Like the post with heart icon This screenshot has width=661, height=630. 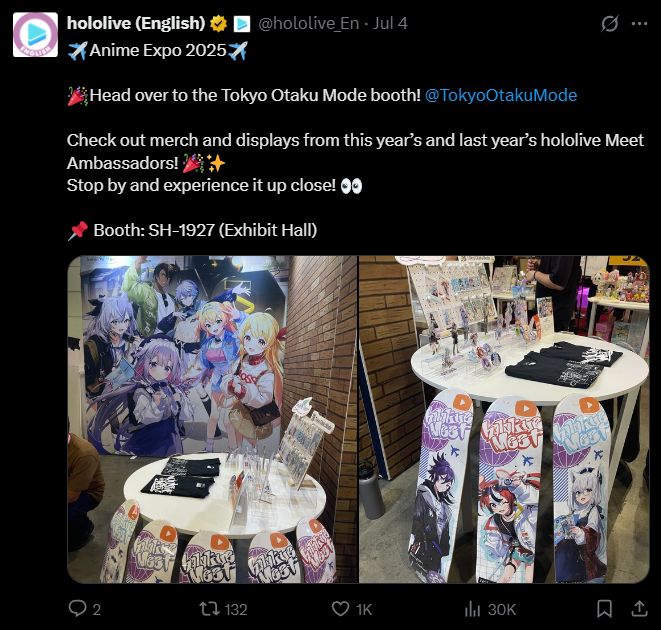tap(340, 609)
